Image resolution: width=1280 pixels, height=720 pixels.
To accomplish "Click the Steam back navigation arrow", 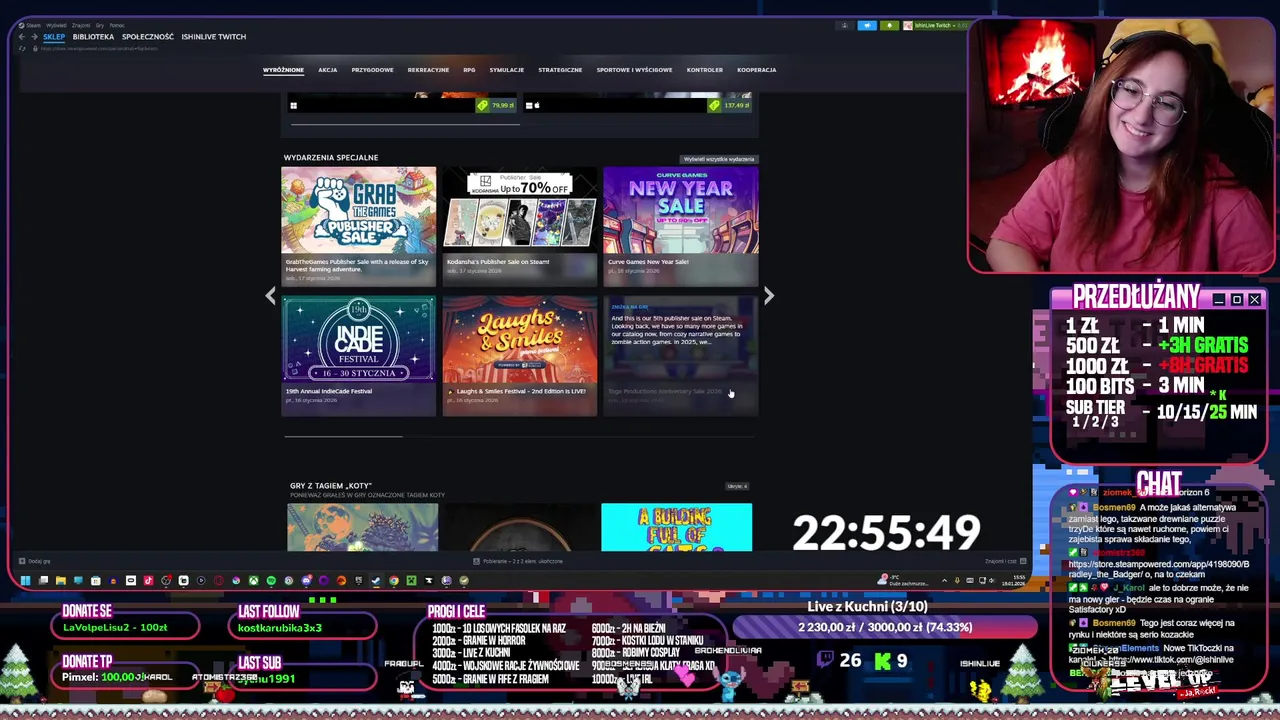I will (21, 37).
